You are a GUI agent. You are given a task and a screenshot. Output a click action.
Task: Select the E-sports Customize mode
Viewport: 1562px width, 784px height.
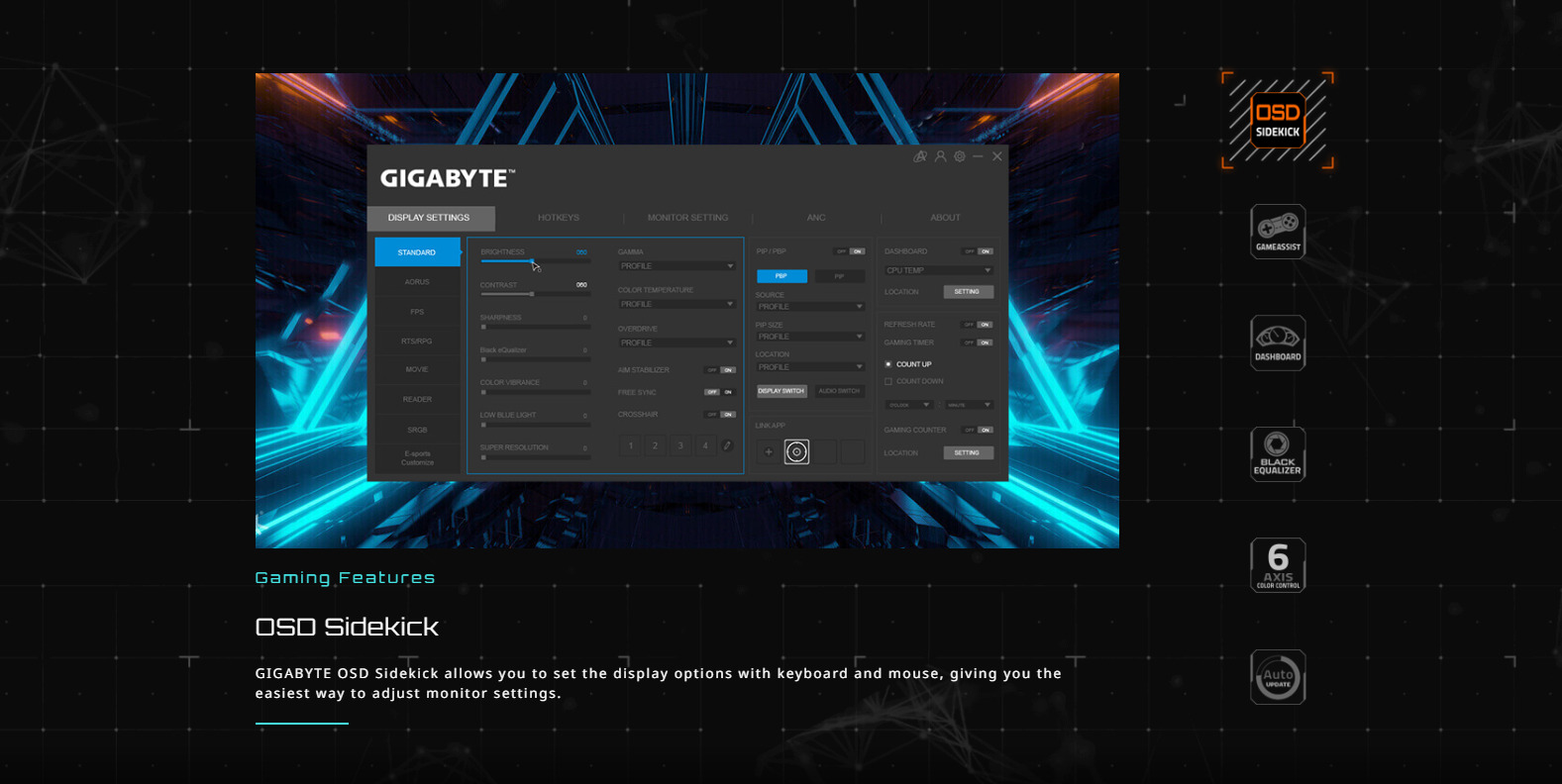coord(417,458)
